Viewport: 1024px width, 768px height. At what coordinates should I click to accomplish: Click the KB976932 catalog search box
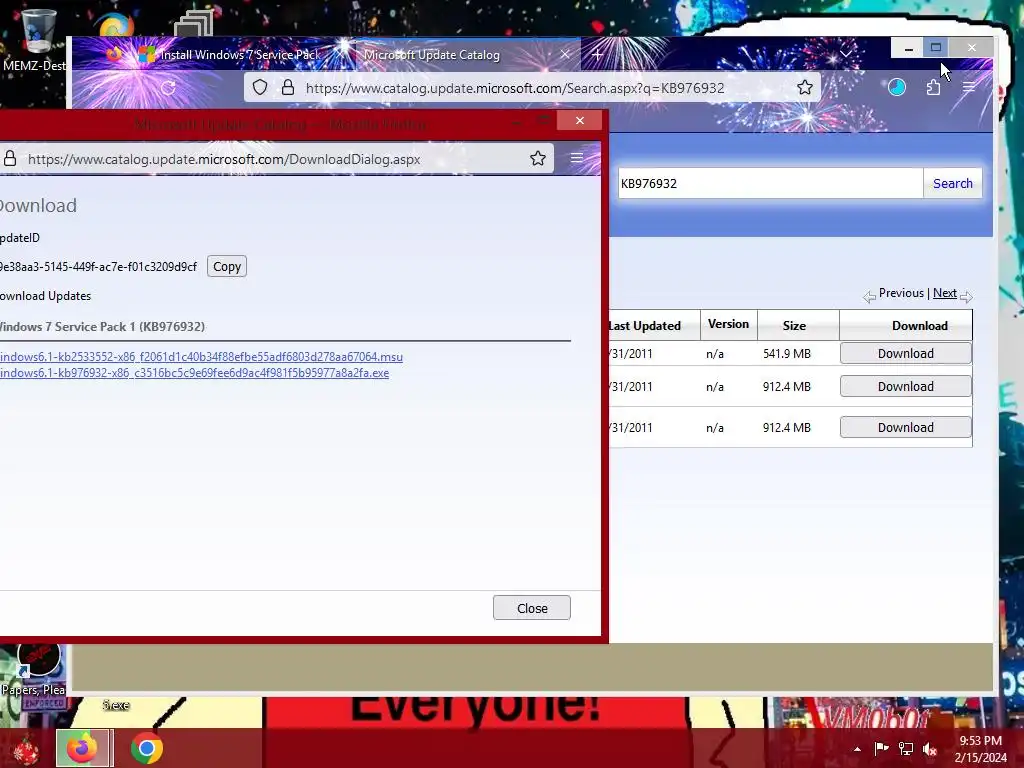point(771,184)
